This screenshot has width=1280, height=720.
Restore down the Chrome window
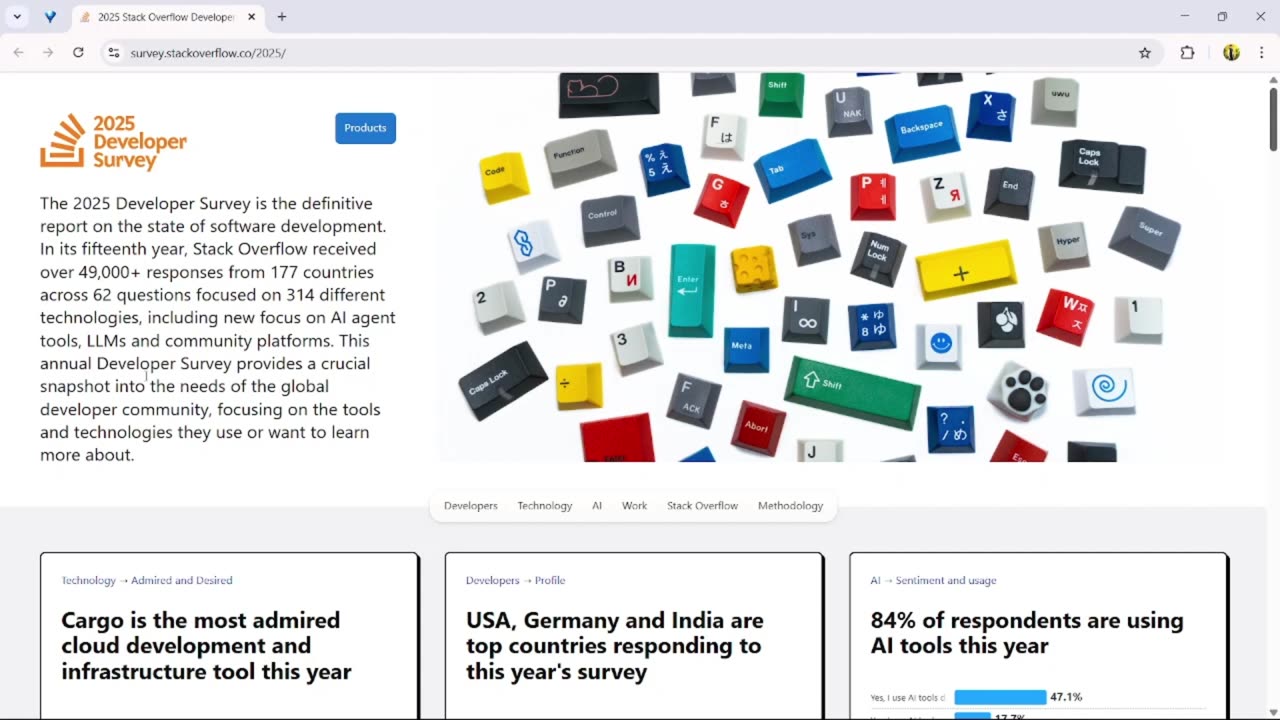click(x=1222, y=17)
